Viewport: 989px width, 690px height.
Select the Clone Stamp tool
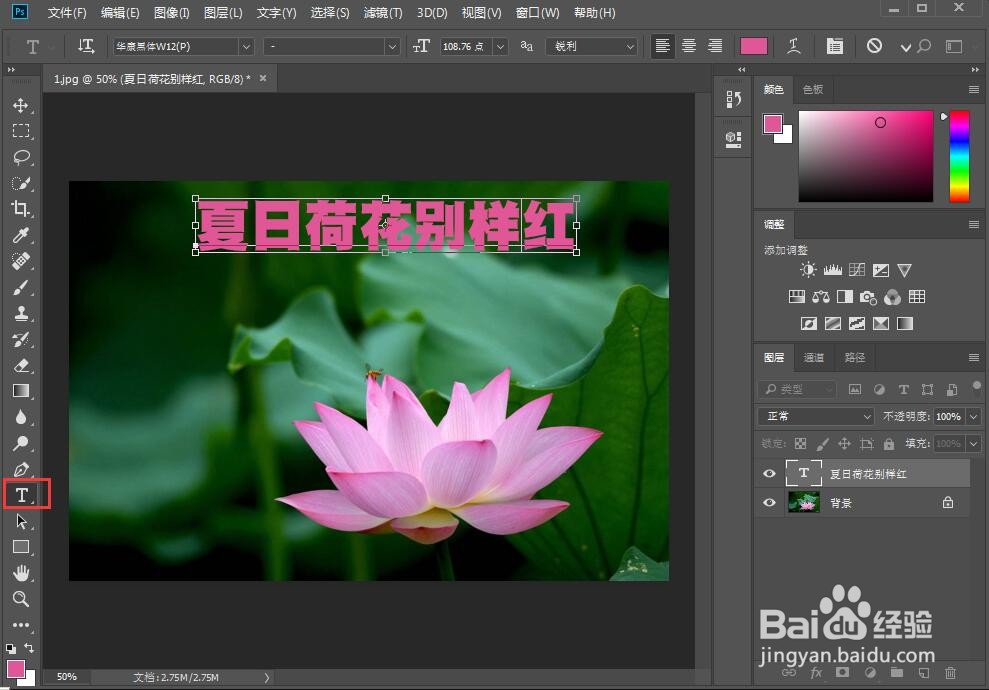point(21,313)
